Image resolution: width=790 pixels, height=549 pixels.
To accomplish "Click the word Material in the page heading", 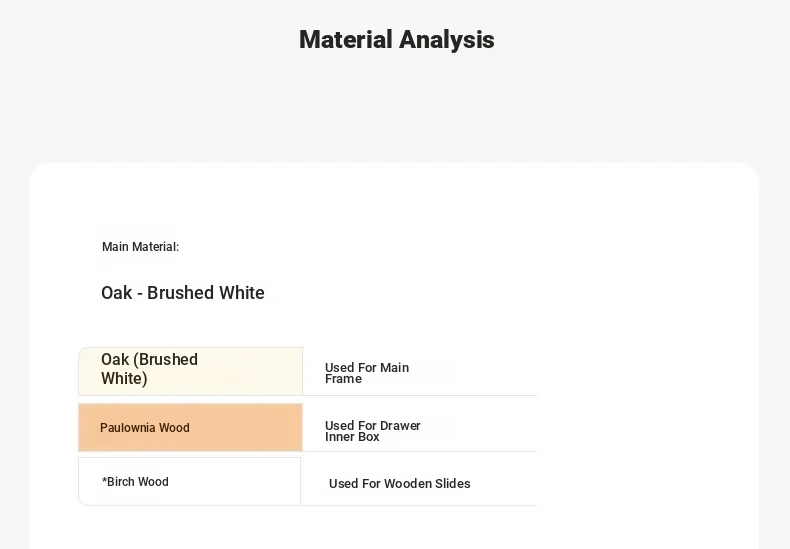I will pos(346,40).
